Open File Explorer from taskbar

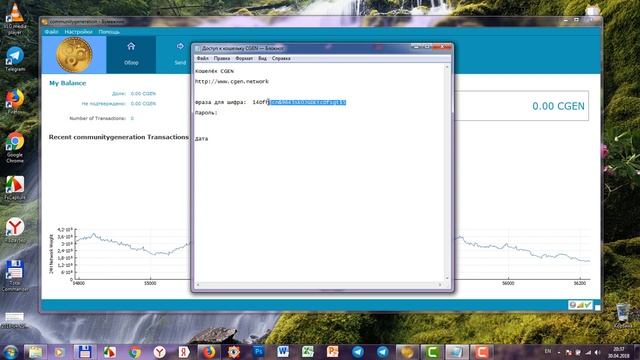[x=35, y=352]
